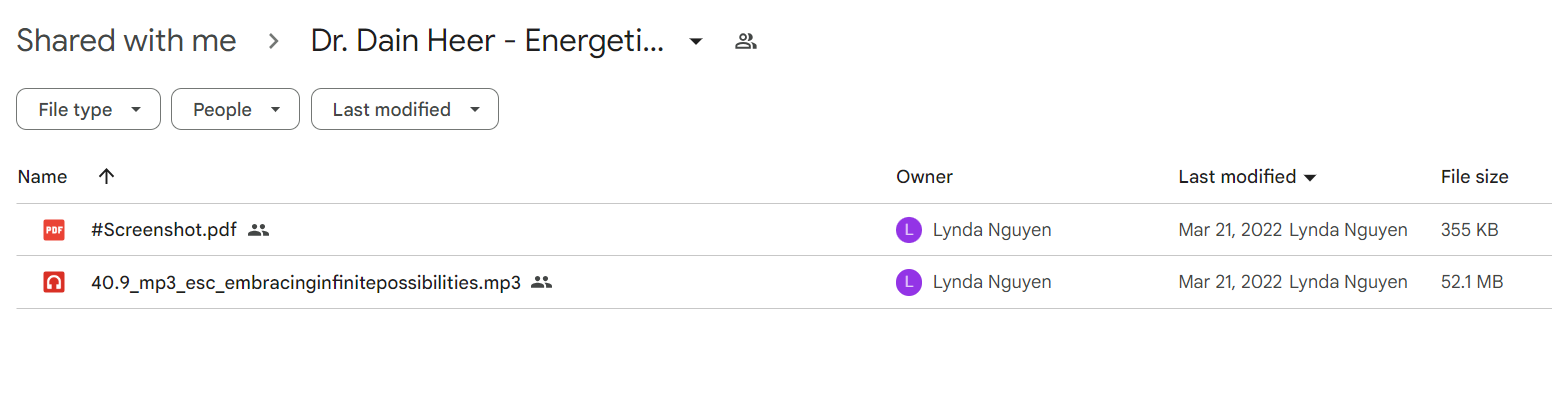
Task: Click the Owner column header
Action: [924, 177]
